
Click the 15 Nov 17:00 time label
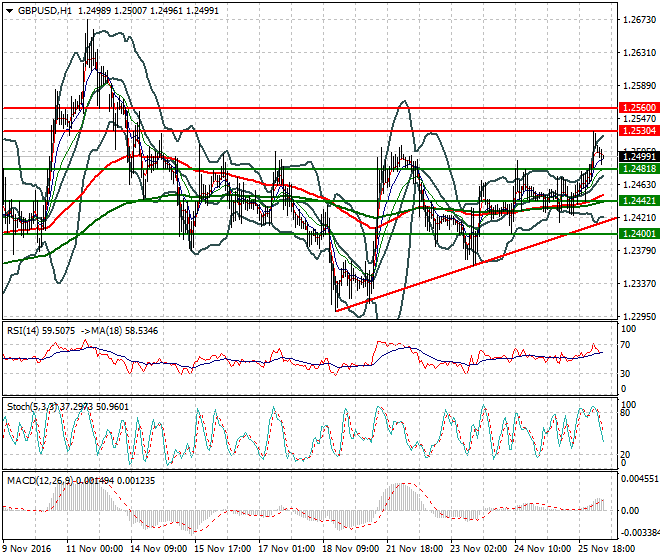pyautogui.click(x=223, y=549)
